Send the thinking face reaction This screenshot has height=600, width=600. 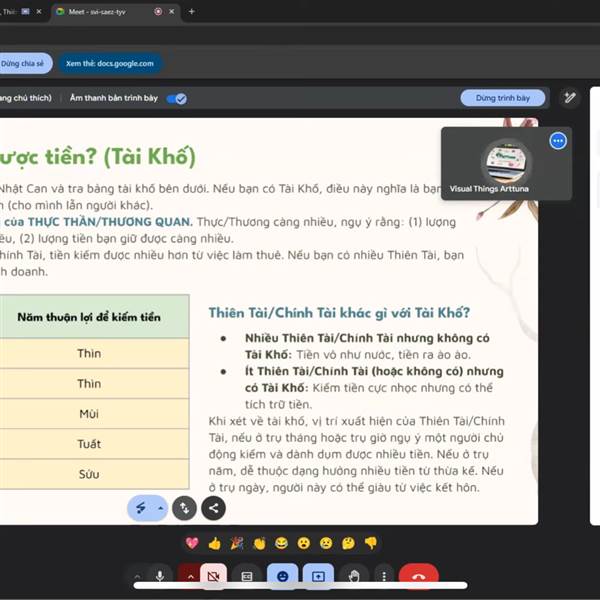[x=348, y=543]
